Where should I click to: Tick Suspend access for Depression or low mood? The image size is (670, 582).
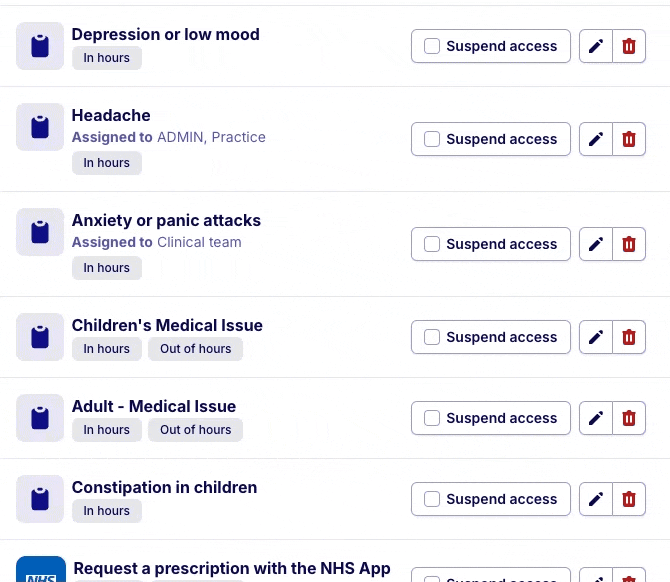click(x=432, y=46)
